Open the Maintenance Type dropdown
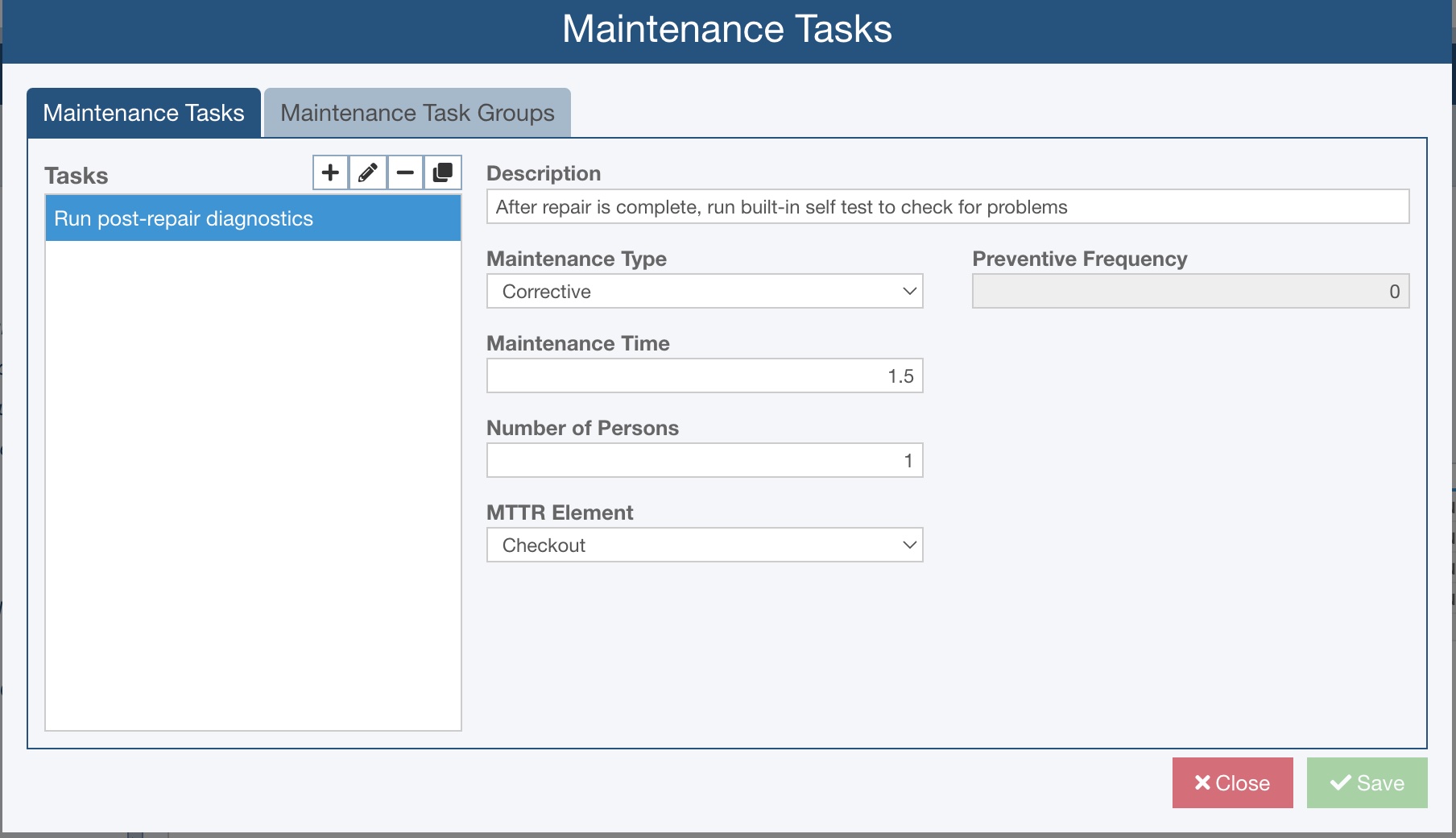Viewport: 1456px width, 838px height. (x=705, y=291)
